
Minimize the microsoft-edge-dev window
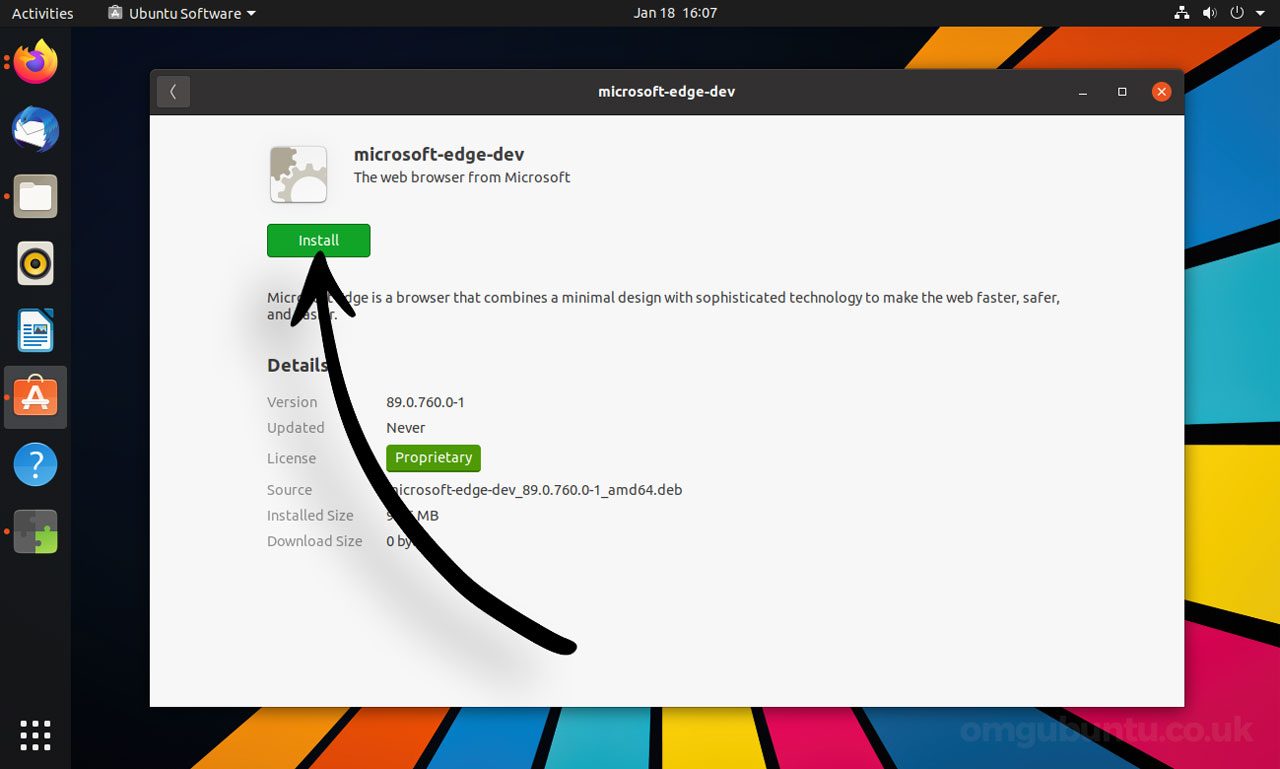pos(1083,92)
